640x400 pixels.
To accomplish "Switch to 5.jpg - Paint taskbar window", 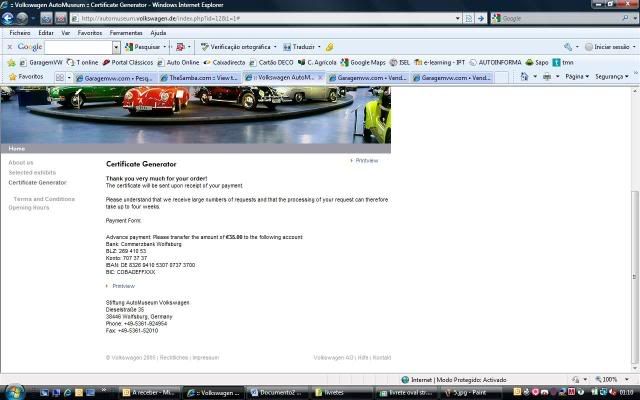I will click(x=469, y=393).
